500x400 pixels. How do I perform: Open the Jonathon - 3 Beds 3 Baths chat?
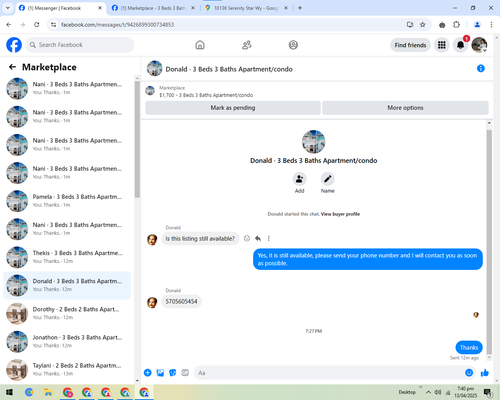pyautogui.click(x=67, y=341)
